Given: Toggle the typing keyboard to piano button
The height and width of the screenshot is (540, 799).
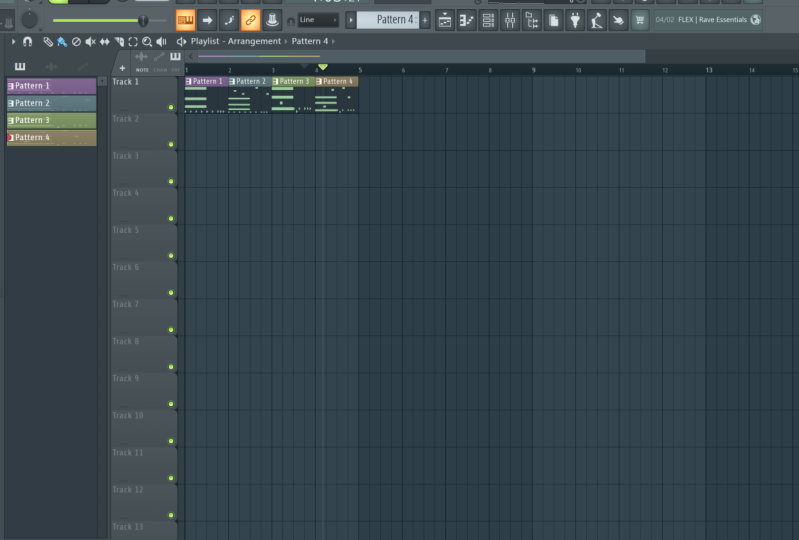Looking at the screenshot, I should point(185,20).
